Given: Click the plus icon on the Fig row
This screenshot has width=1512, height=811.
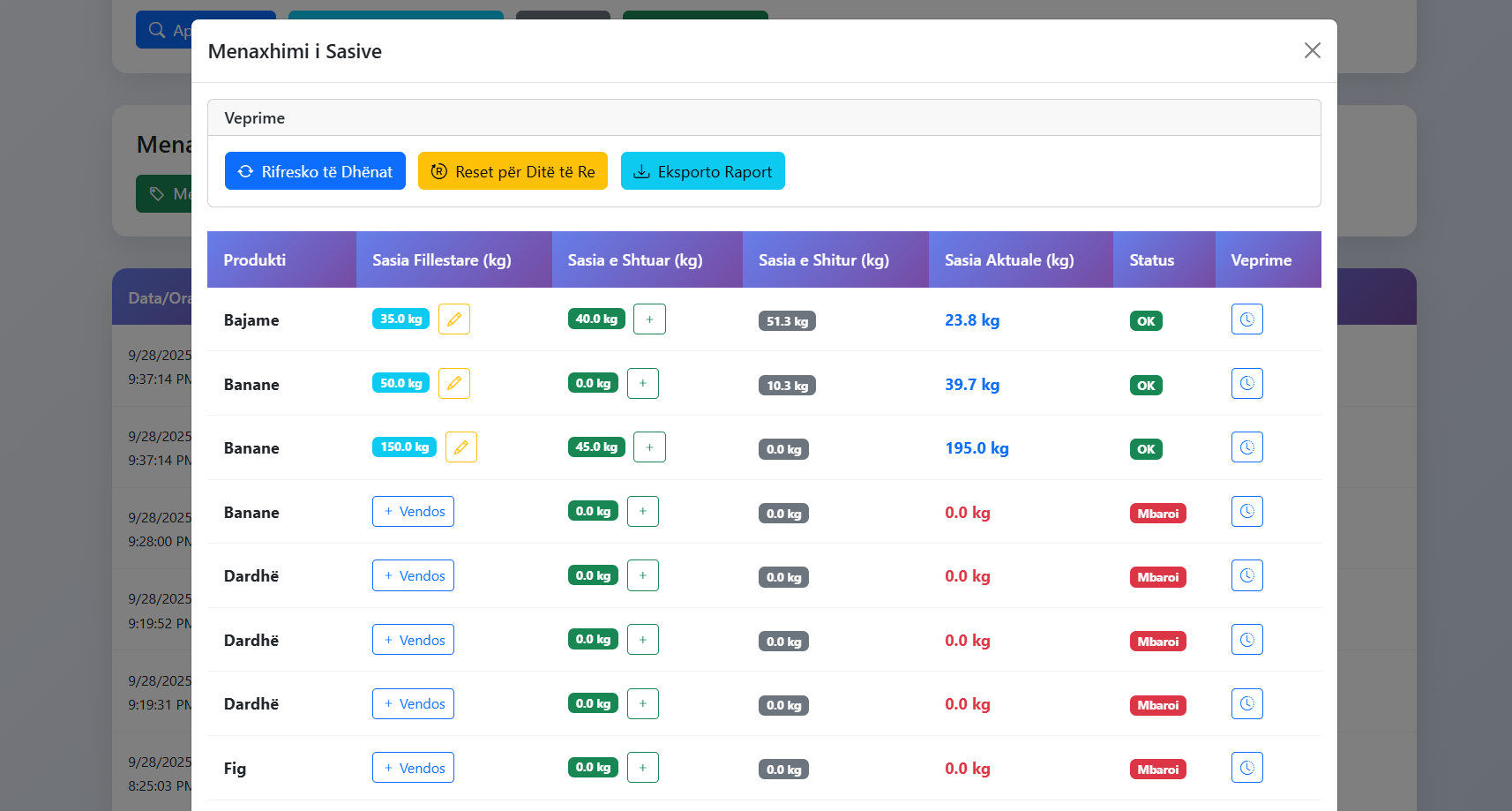Looking at the screenshot, I should click(642, 767).
